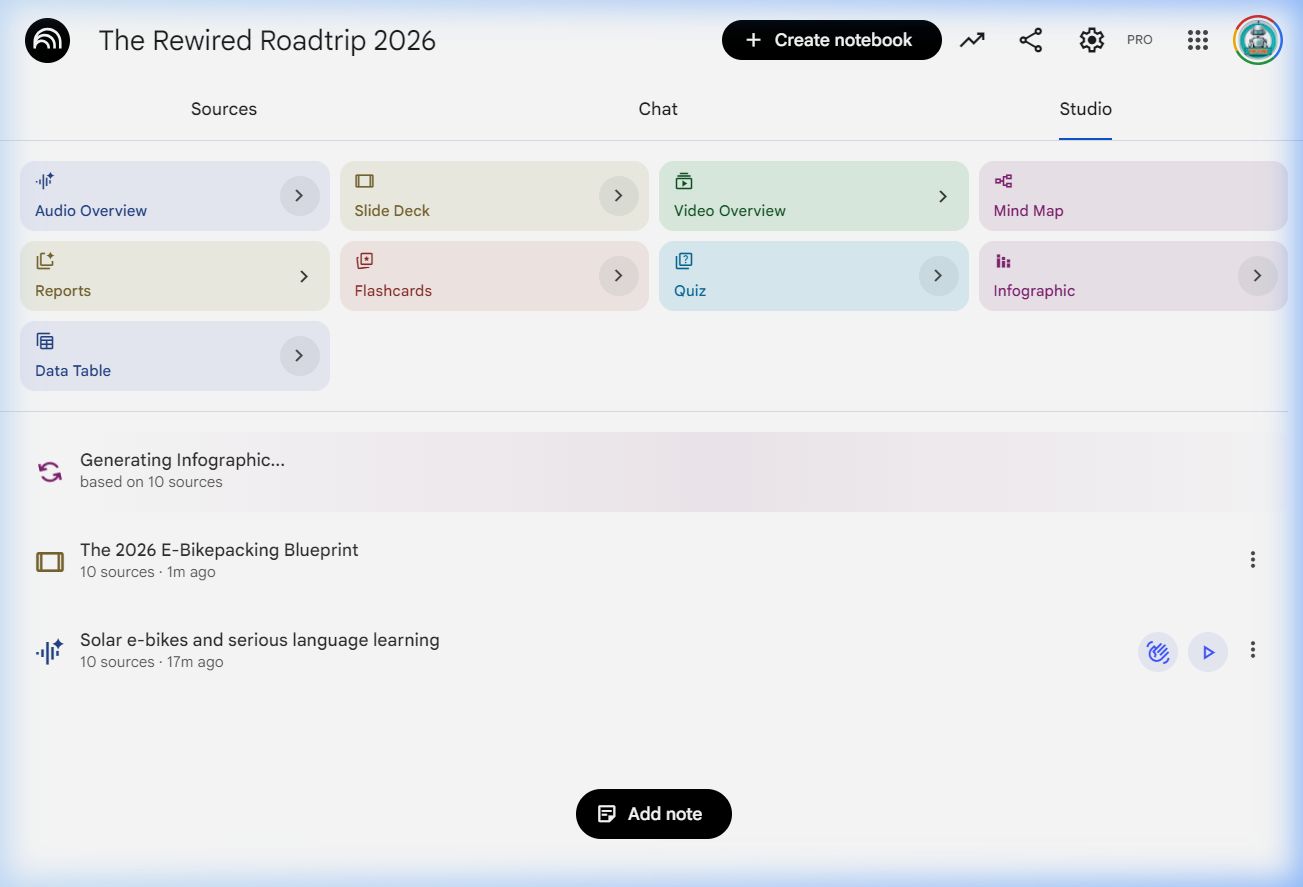This screenshot has width=1303, height=887.
Task: Open the analytics trend icon
Action: point(972,40)
